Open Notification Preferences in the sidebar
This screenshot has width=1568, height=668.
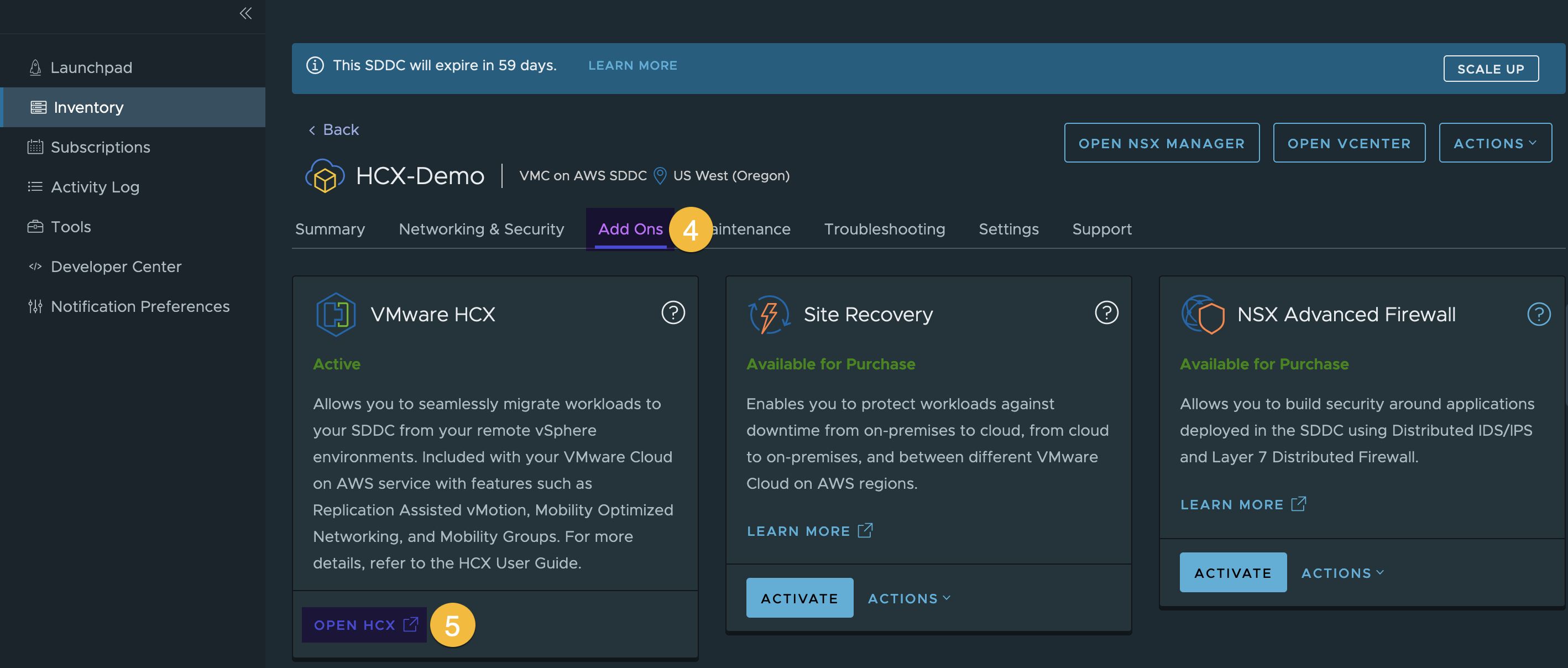point(133,306)
